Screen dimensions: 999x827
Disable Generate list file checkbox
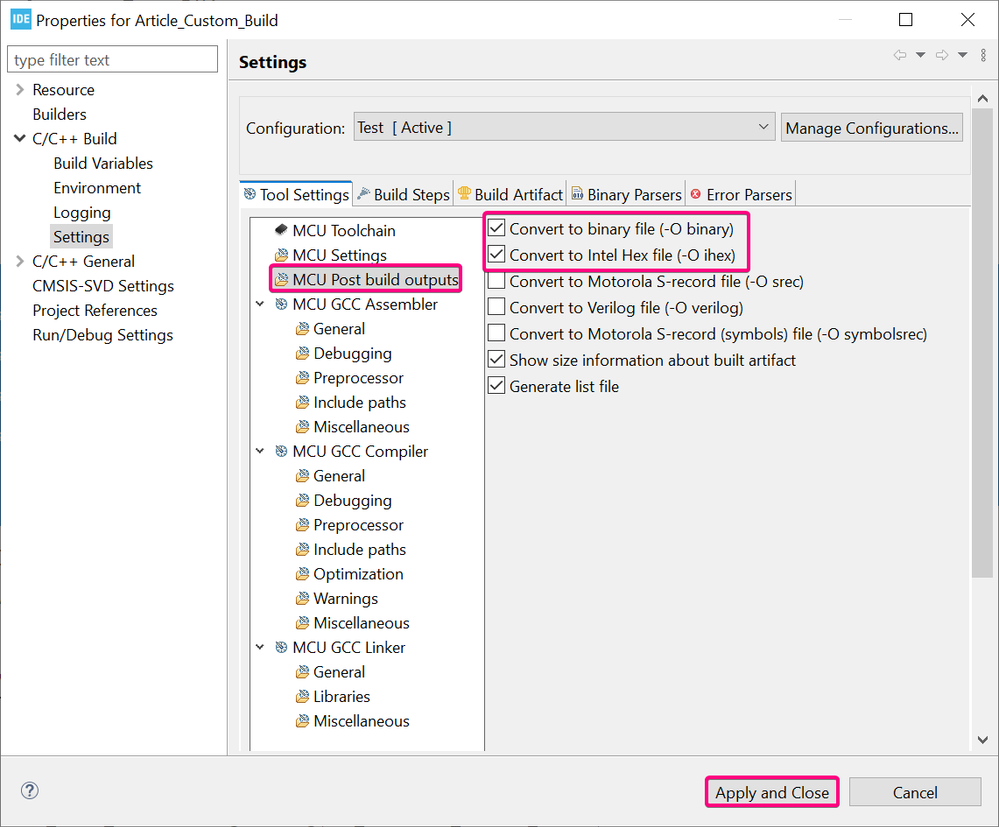pos(497,386)
